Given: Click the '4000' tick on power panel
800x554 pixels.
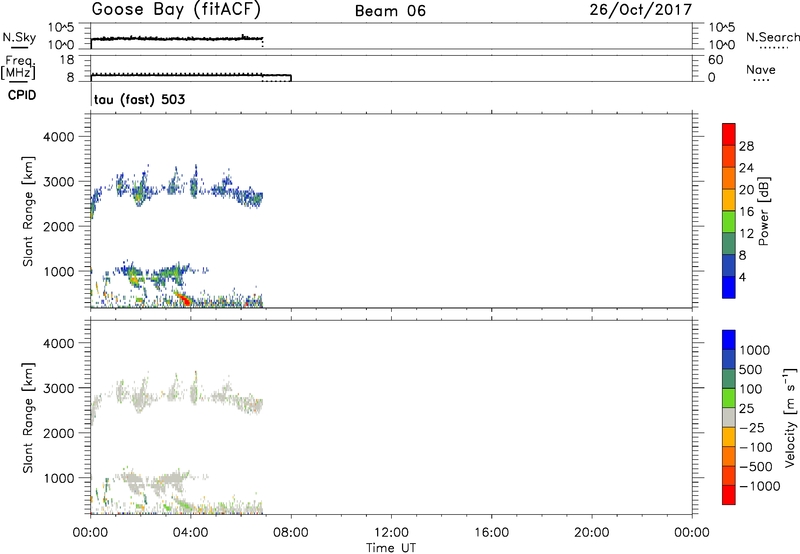Looking at the screenshot, I should 58,137.
